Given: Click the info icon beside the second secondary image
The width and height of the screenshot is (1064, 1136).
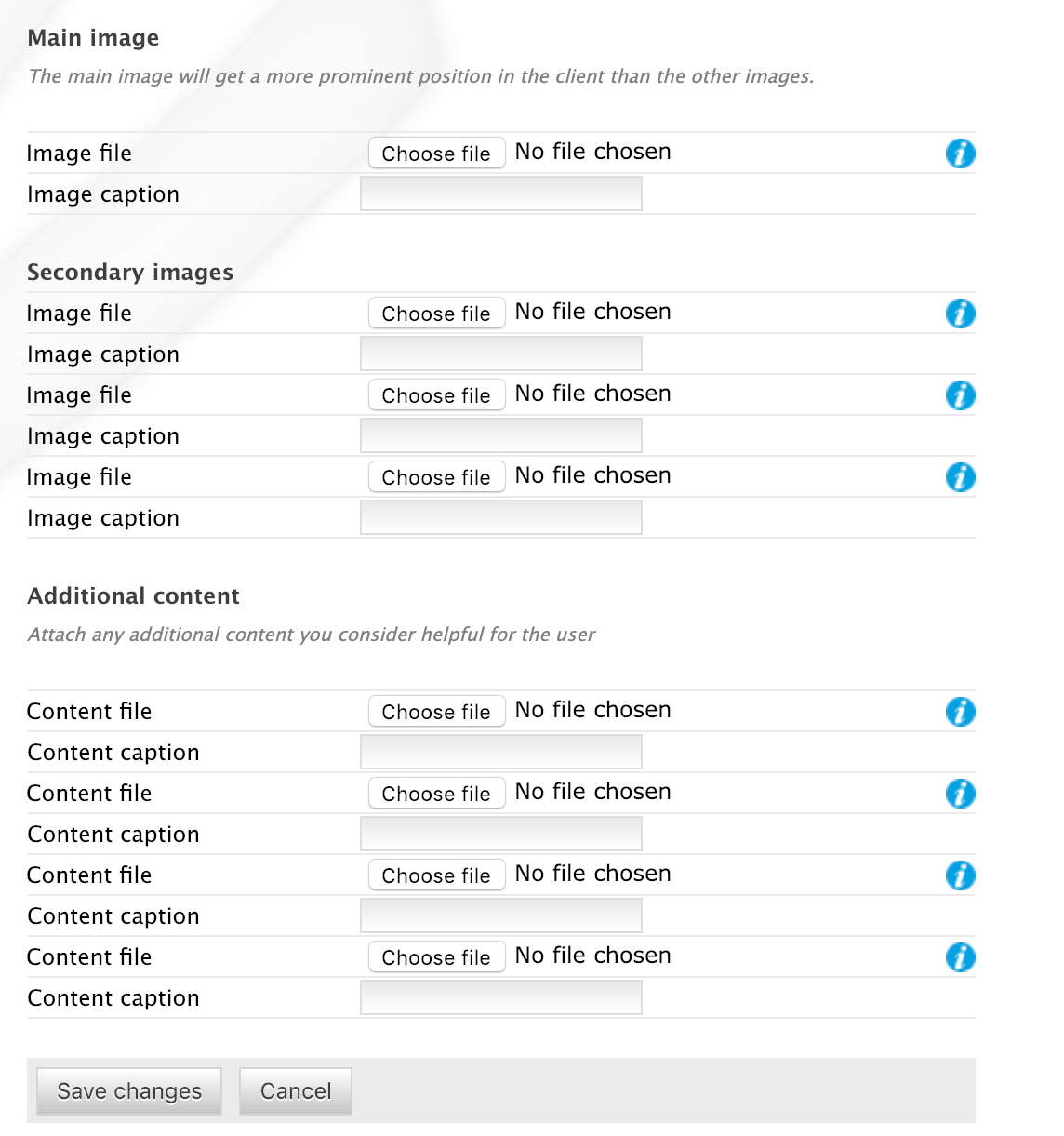Looking at the screenshot, I should pyautogui.click(x=960, y=395).
